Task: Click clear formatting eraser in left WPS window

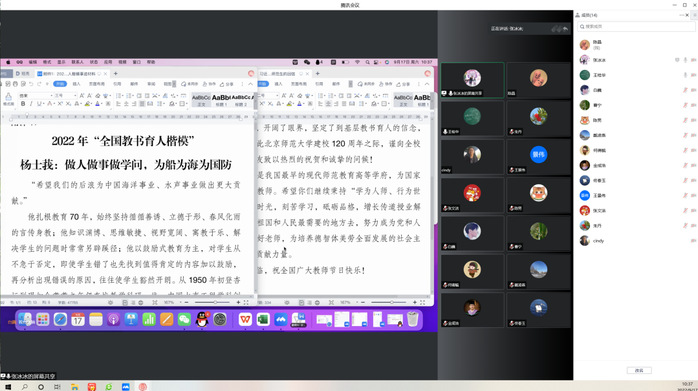Action: pyautogui.click(x=97, y=96)
